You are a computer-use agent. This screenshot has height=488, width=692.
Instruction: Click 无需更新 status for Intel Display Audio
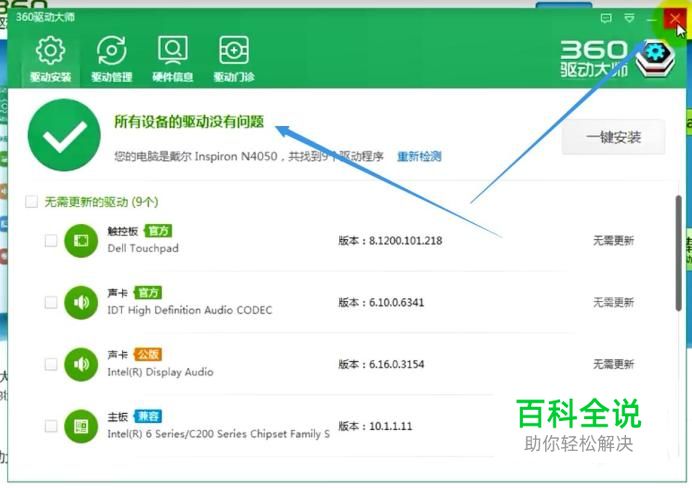[613, 364]
